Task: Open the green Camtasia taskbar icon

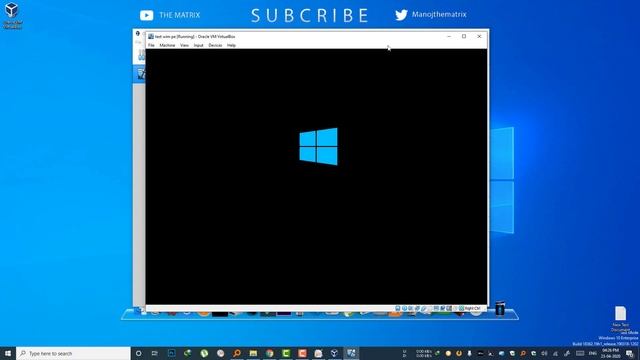Action: point(286,353)
